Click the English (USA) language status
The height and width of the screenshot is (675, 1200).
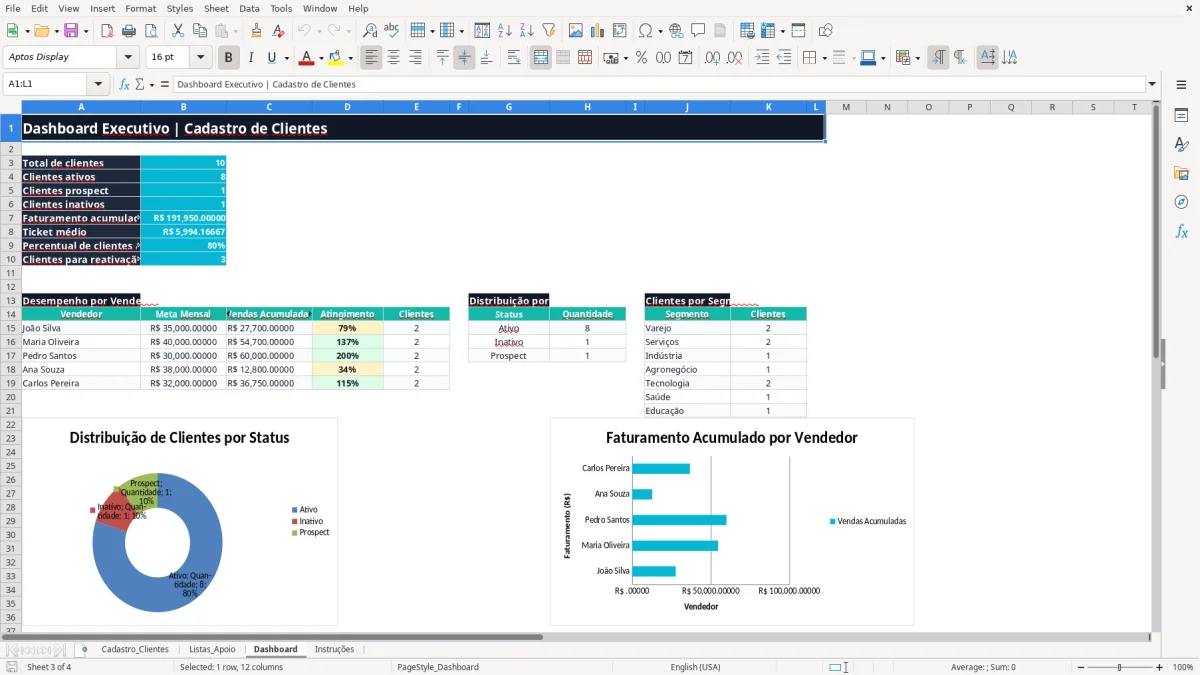[x=695, y=667]
